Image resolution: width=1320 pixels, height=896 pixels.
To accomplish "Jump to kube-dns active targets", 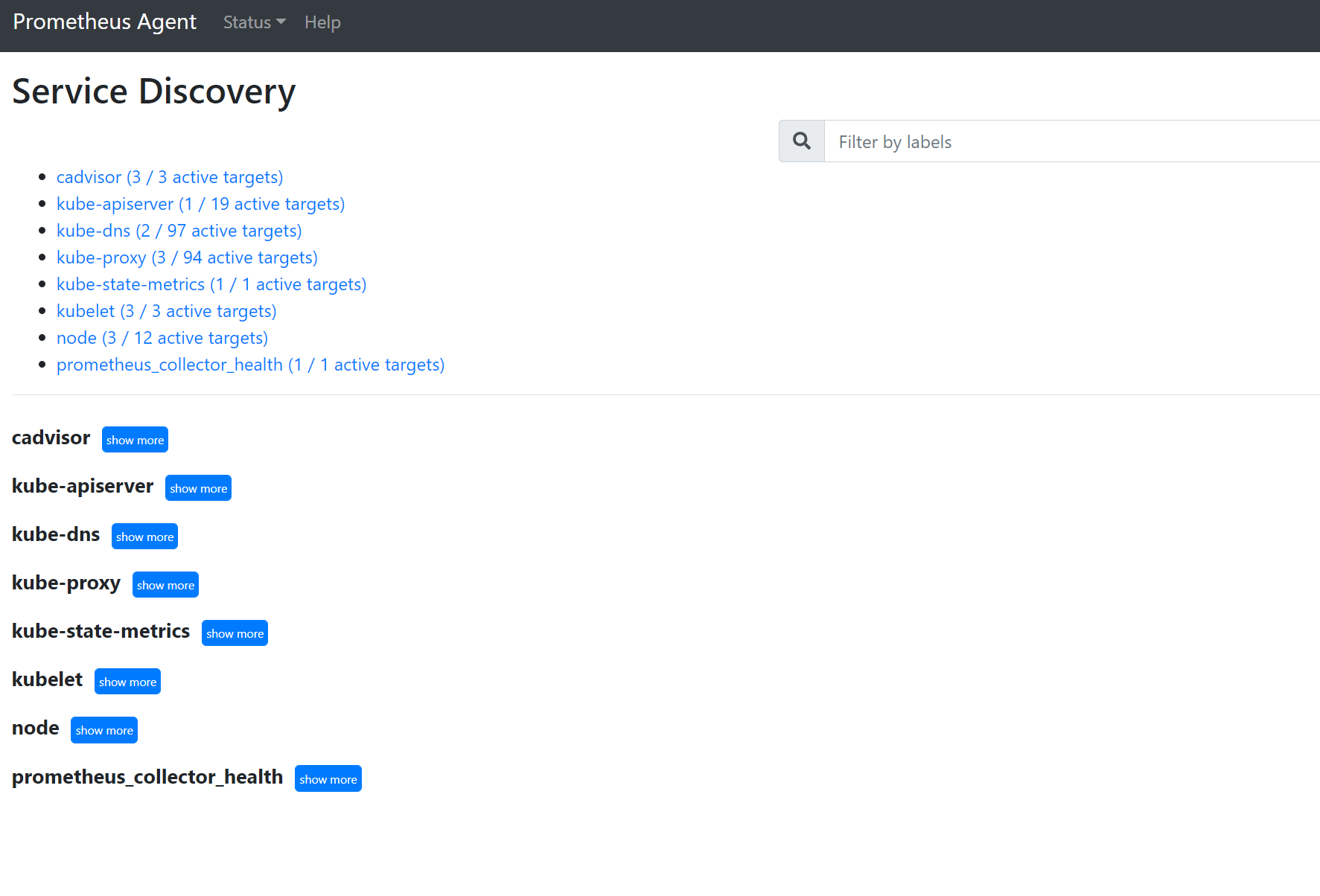I will [179, 231].
